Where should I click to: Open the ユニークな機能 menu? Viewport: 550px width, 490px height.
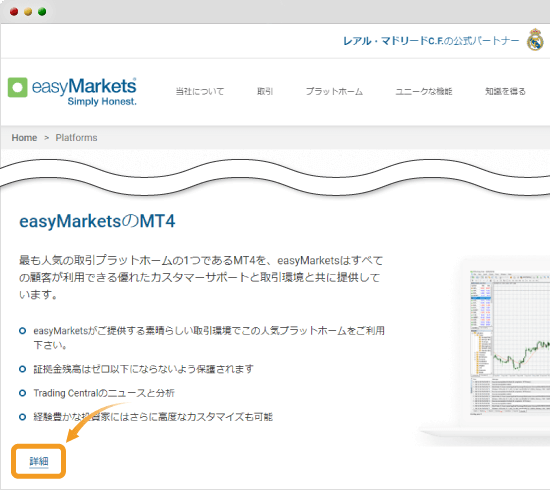click(424, 92)
